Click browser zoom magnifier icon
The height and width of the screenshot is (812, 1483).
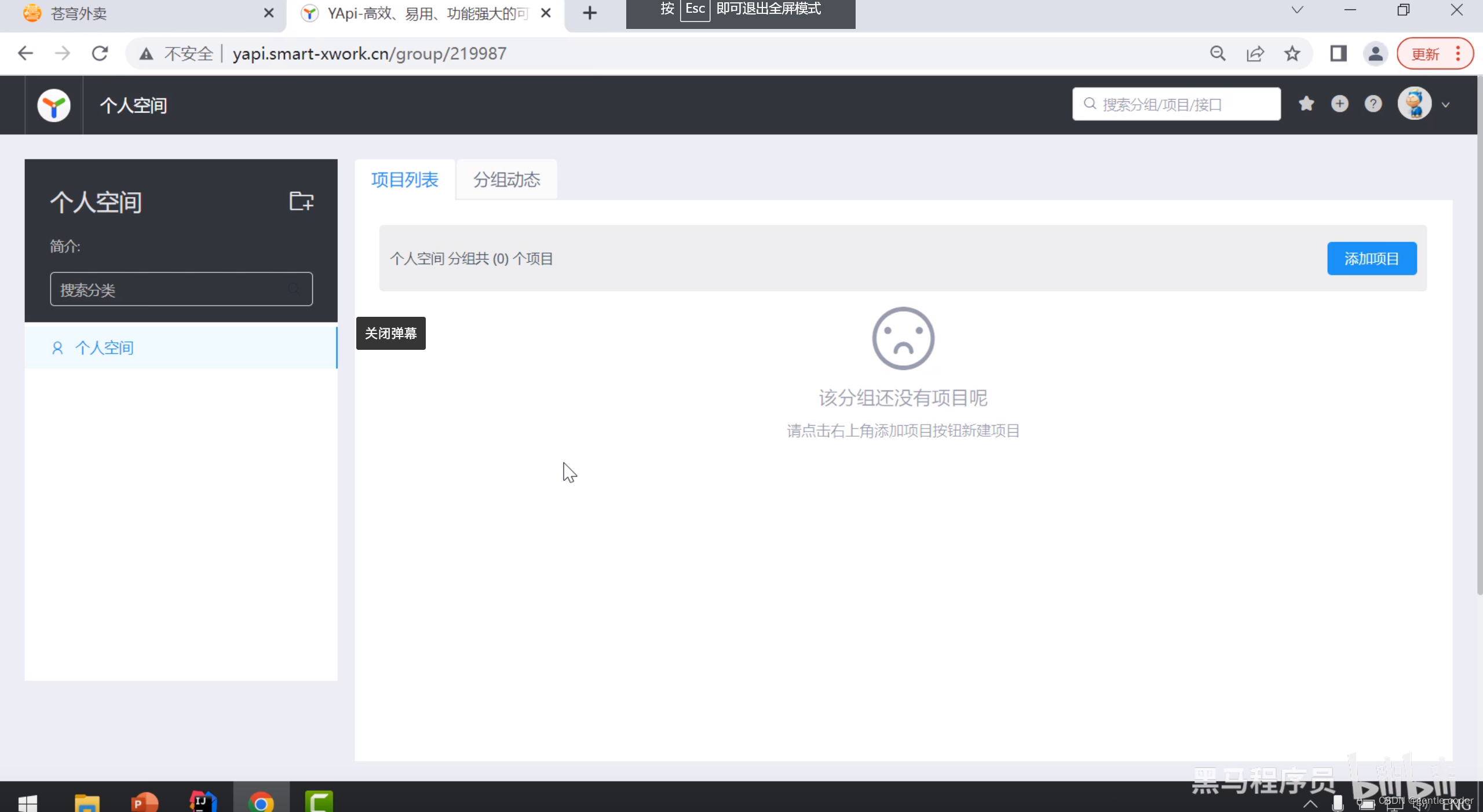tap(1218, 54)
